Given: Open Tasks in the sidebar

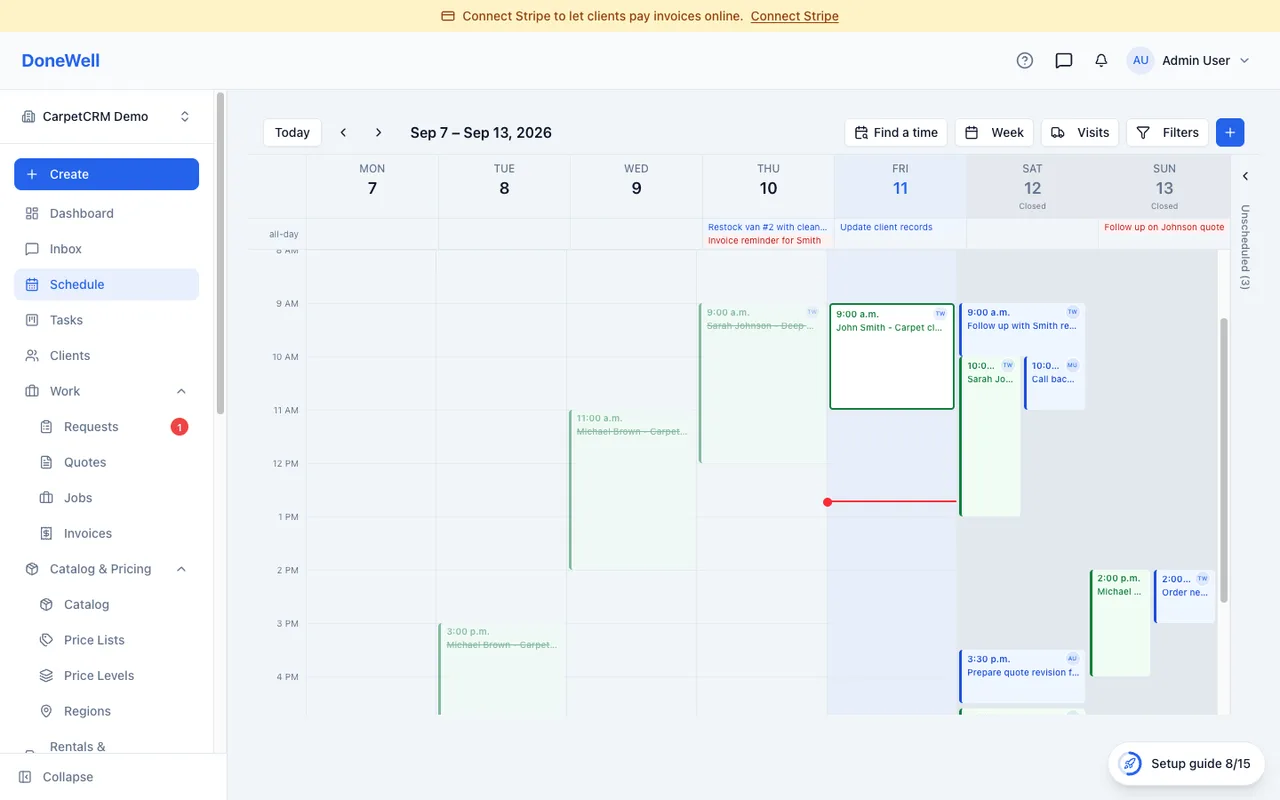Looking at the screenshot, I should (106, 320).
